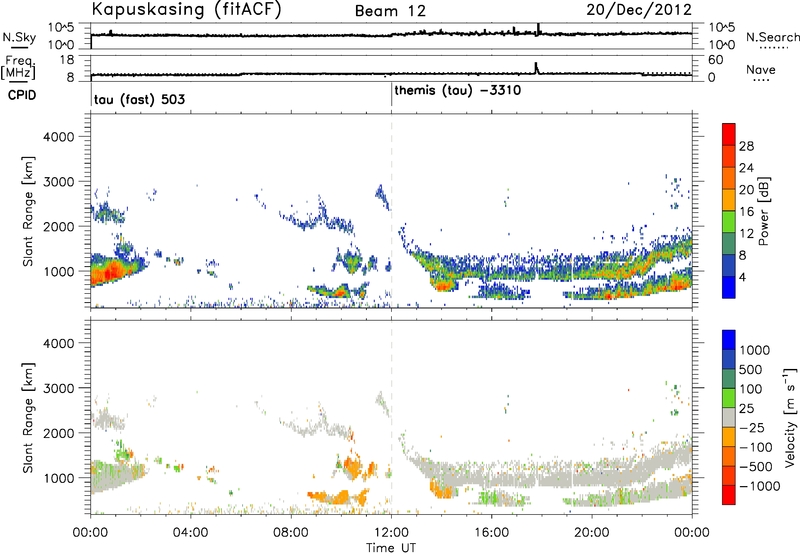Image resolution: width=800 pixels, height=554 pixels.
Task: Click the 'themis (tau) -3310' CPID text
Action: click(458, 90)
